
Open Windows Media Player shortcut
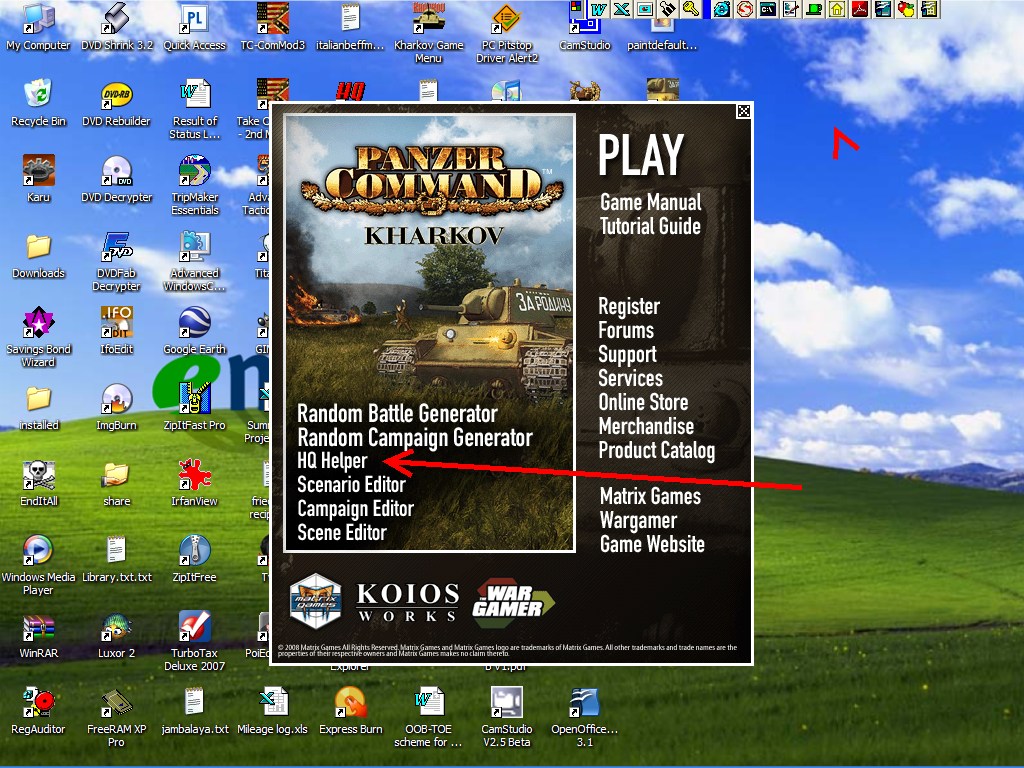pos(38,565)
